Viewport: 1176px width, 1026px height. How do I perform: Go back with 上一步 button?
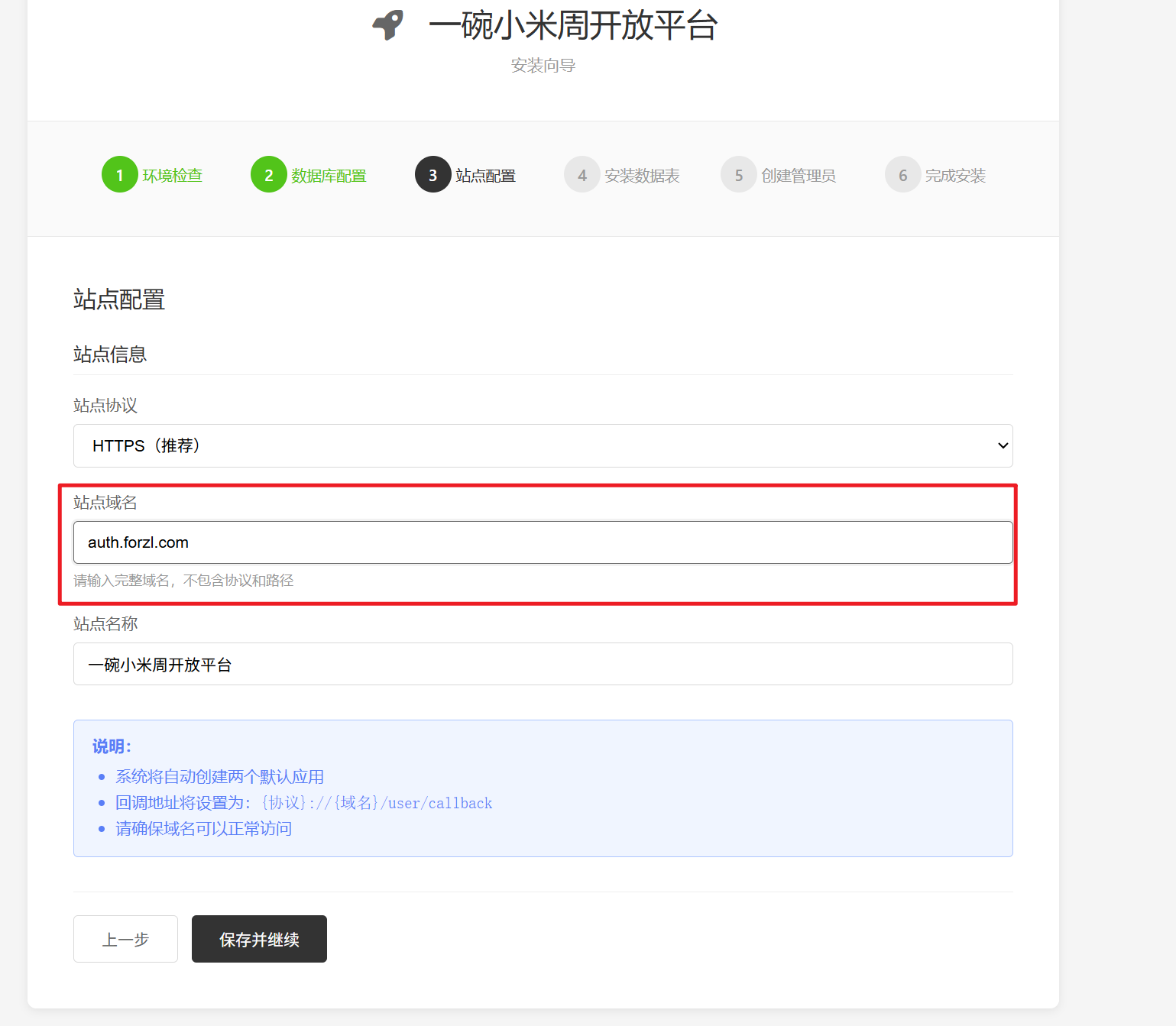[x=125, y=939]
